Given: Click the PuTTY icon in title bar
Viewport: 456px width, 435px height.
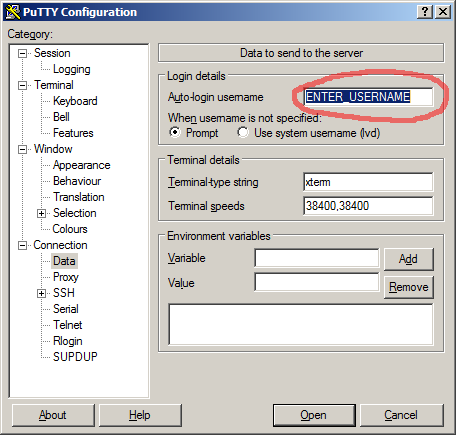Looking at the screenshot, I should [13, 12].
